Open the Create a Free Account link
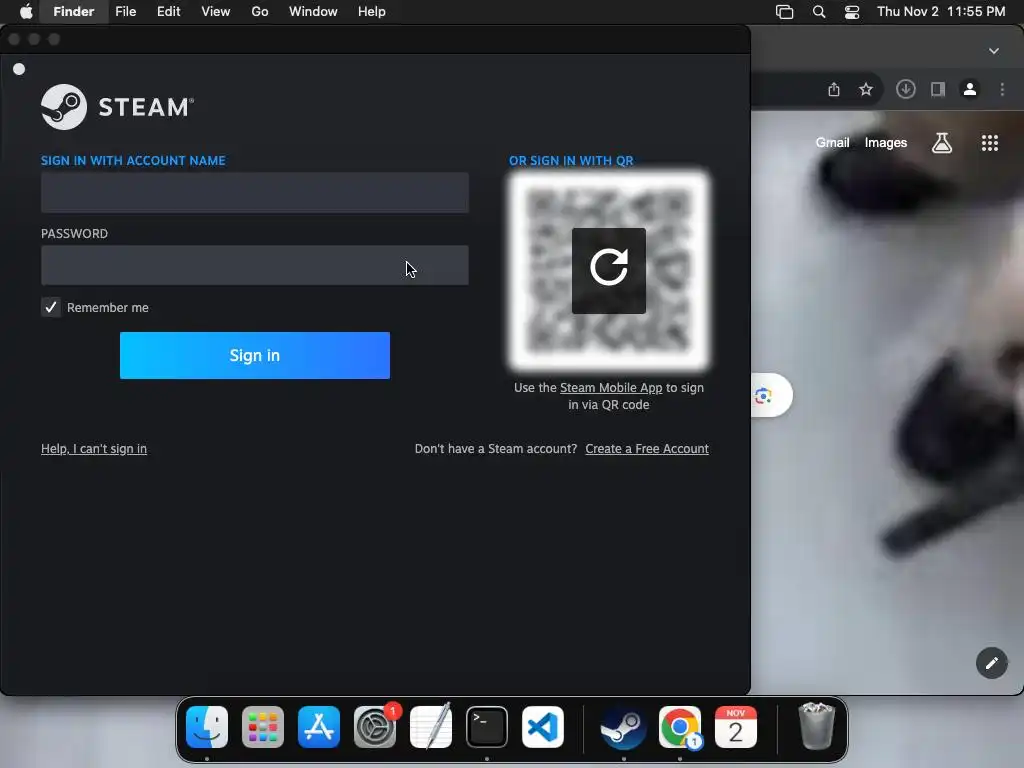Screen dimensions: 1024x768 647,449
